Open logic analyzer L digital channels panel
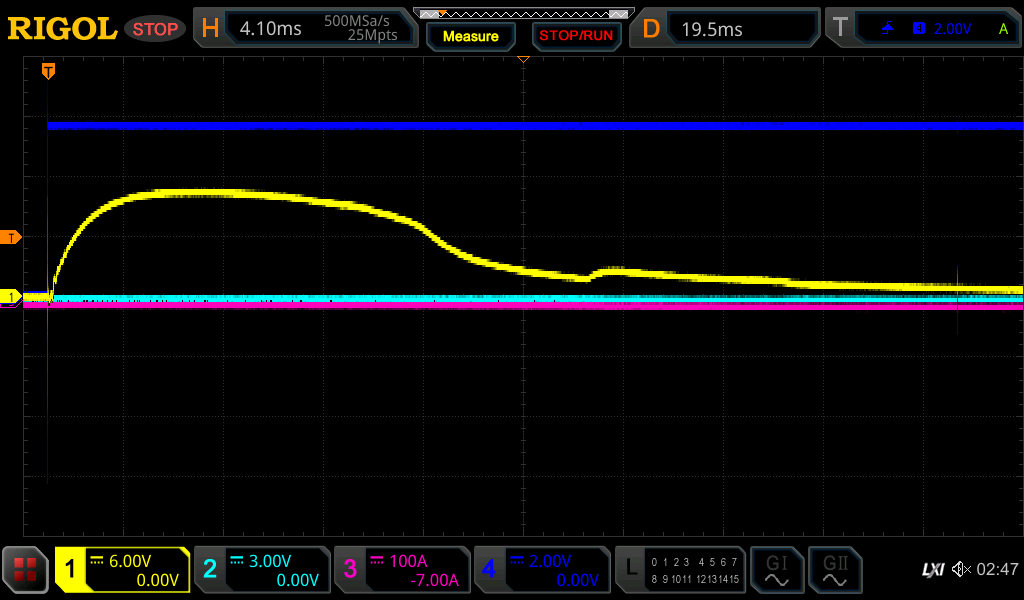 tap(680, 570)
